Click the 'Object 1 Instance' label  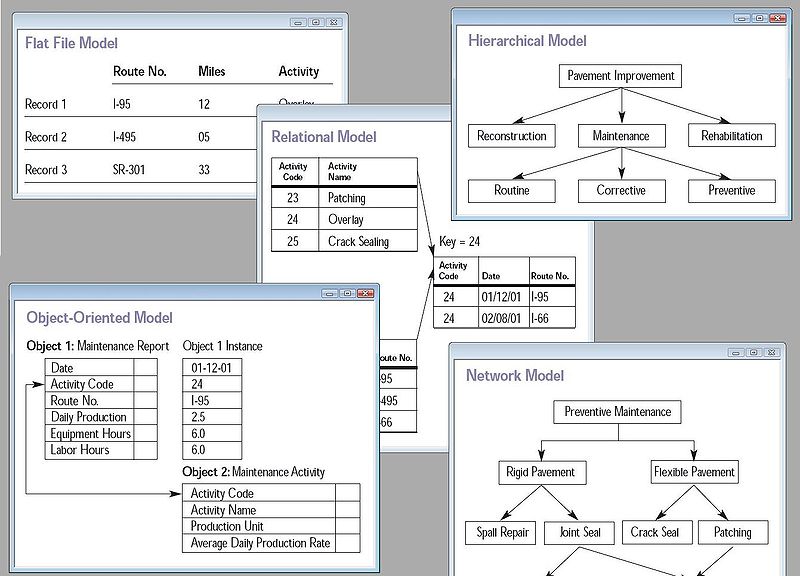pyautogui.click(x=222, y=346)
